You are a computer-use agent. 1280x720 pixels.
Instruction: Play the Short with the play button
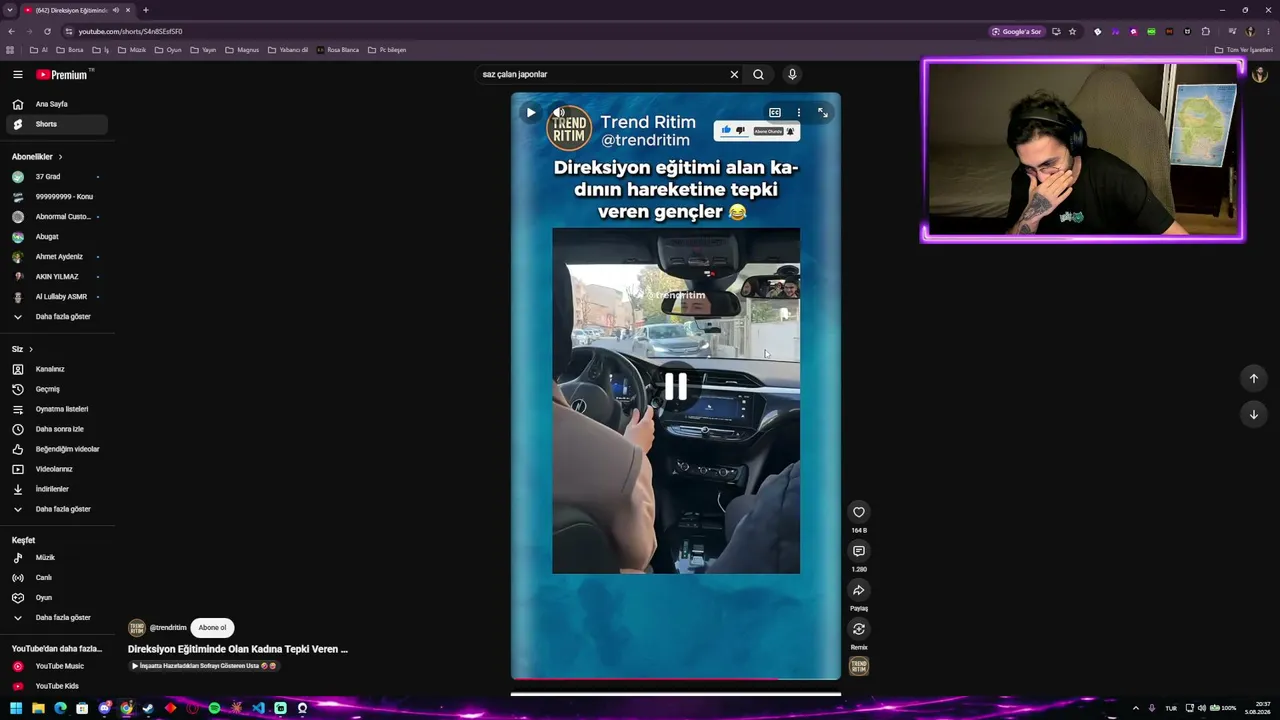pos(531,113)
